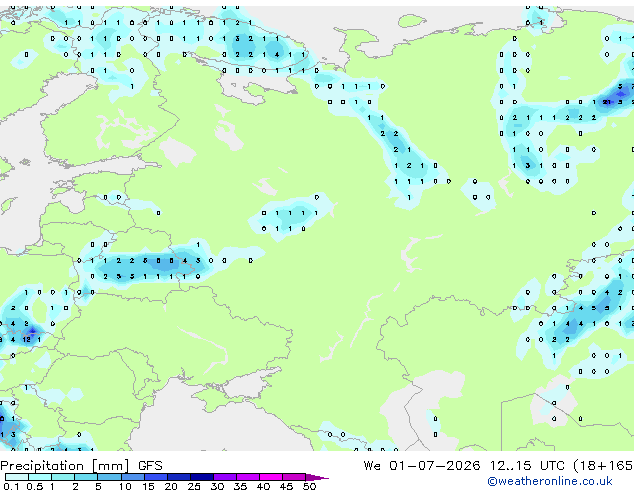Click the '12..15 UTC' time label
The height and width of the screenshot is (490, 634).
point(527,466)
